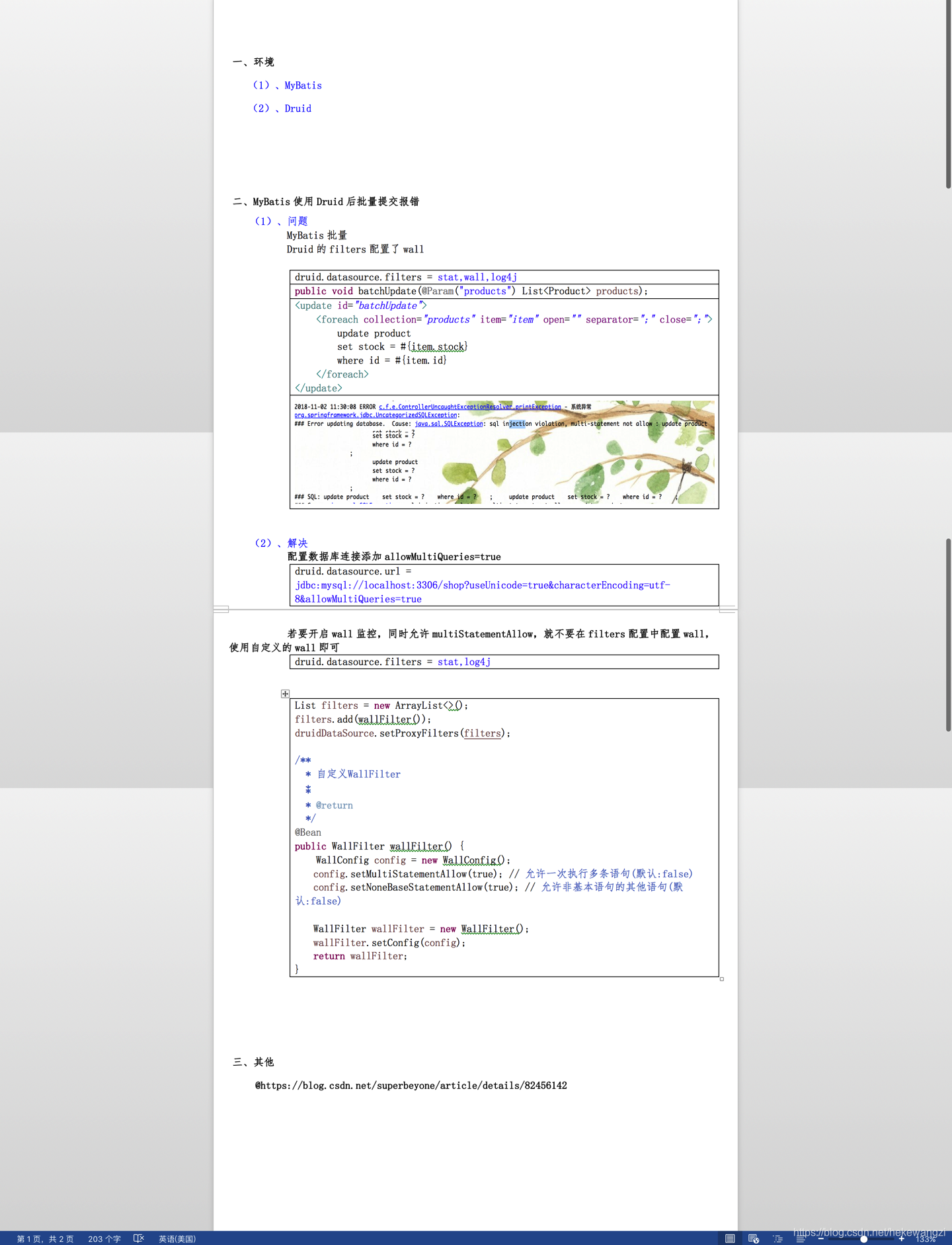Click heading '三、其他'
Image resolution: width=952 pixels, height=1245 pixels.
253,1062
